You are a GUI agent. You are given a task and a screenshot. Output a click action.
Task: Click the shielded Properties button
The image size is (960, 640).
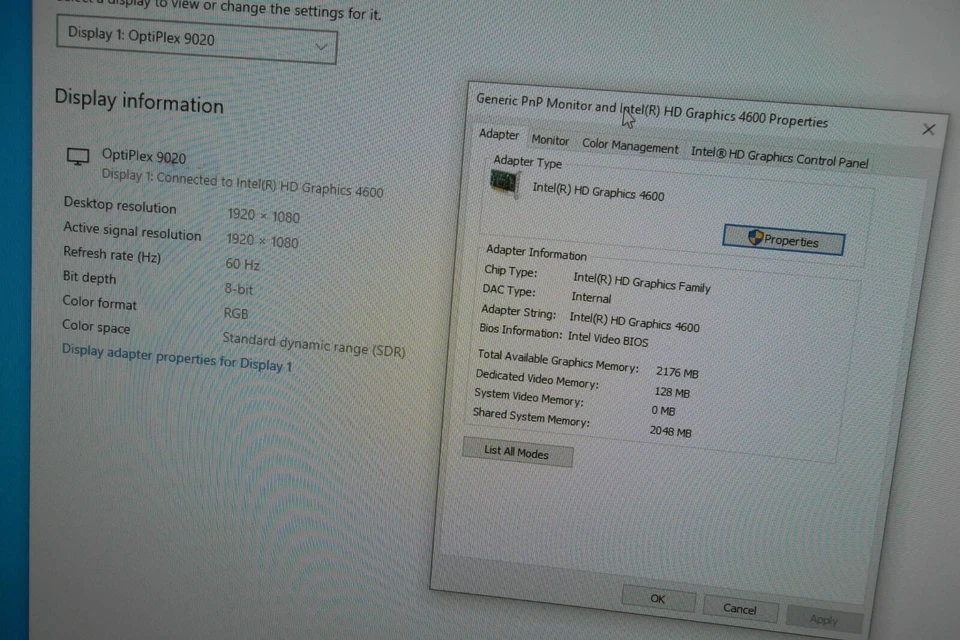tap(783, 239)
